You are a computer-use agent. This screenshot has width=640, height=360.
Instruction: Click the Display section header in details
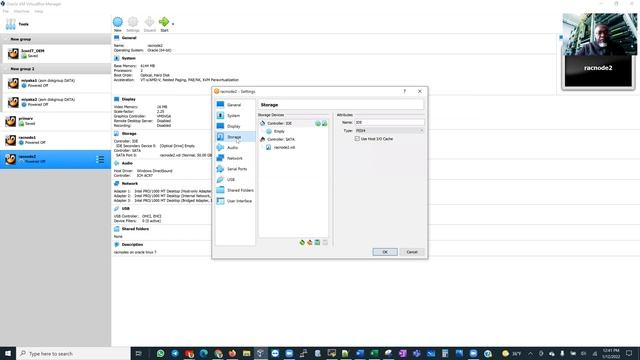129,99
